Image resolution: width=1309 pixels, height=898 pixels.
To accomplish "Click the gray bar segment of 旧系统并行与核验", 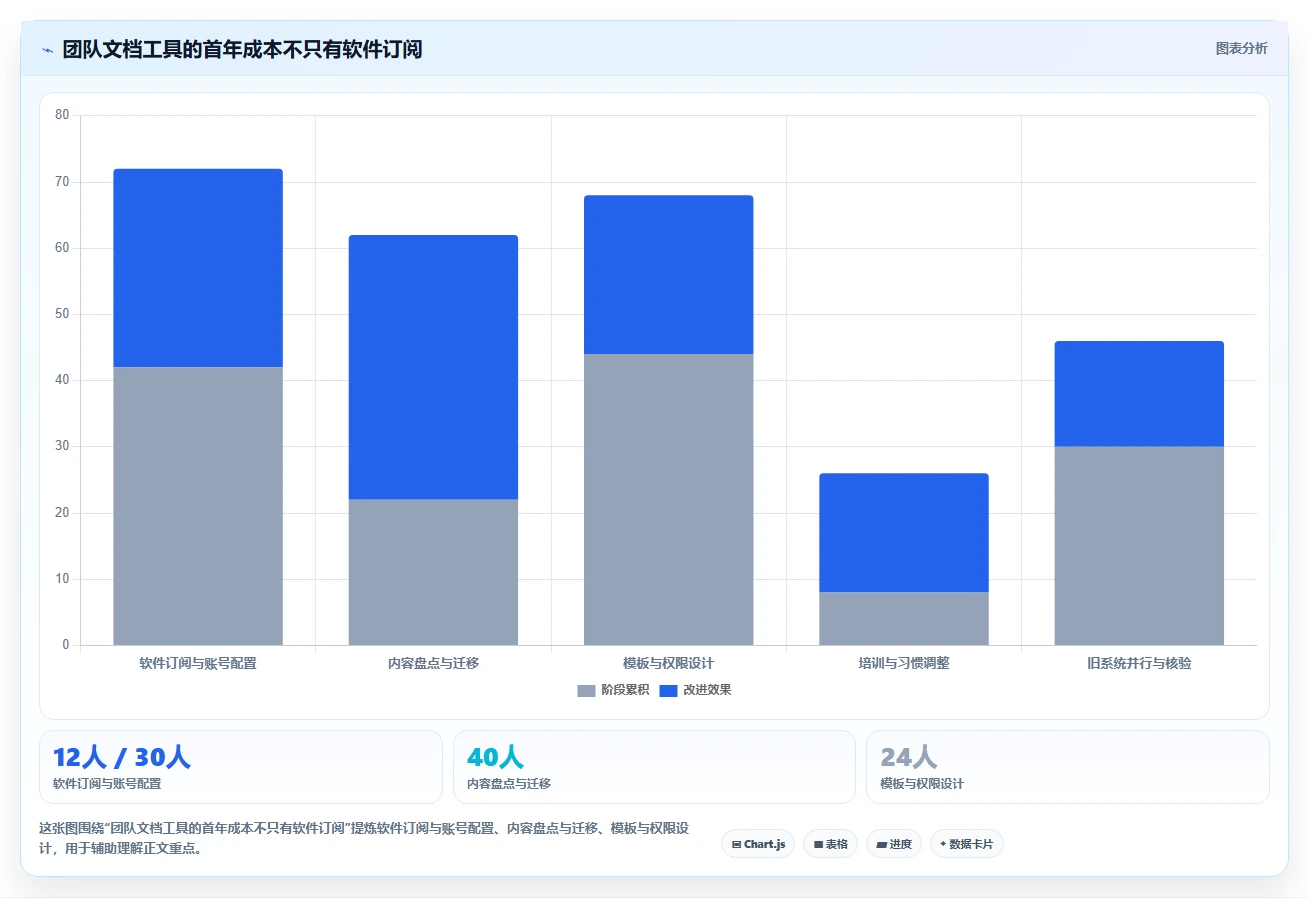I will 1139,545.
